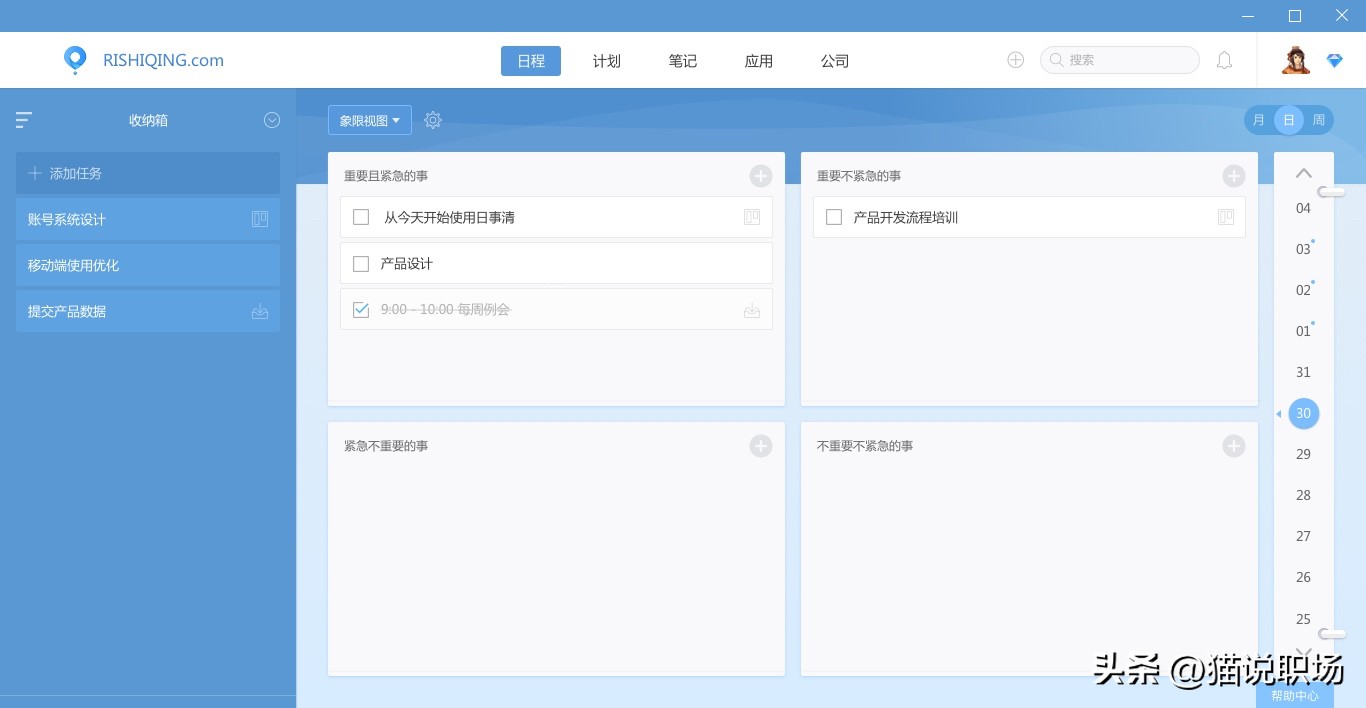
Task: Click the board icon on 从今天开始使用日事清 task
Action: [x=751, y=216]
